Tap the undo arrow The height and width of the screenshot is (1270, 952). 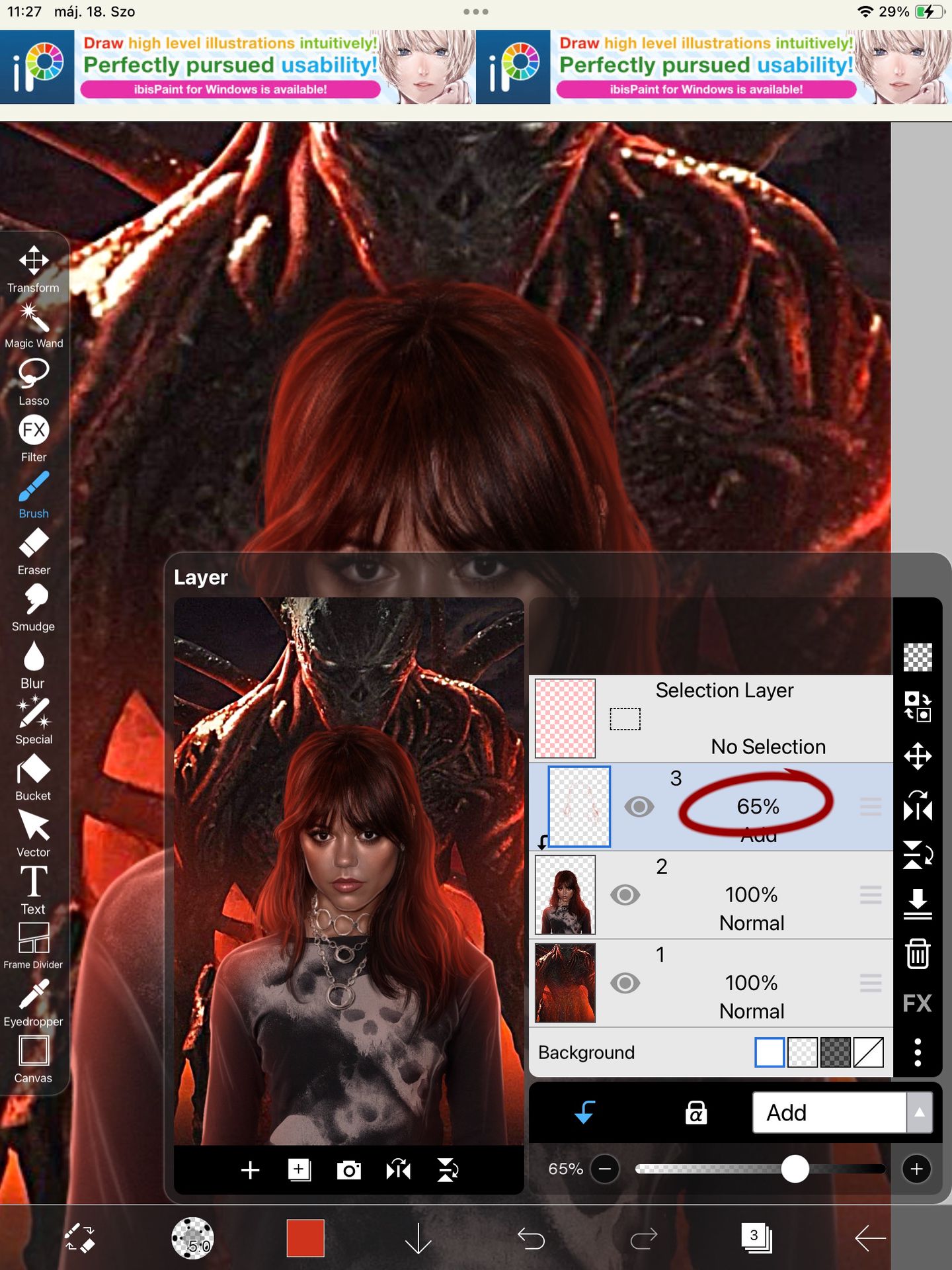pyautogui.click(x=531, y=1238)
